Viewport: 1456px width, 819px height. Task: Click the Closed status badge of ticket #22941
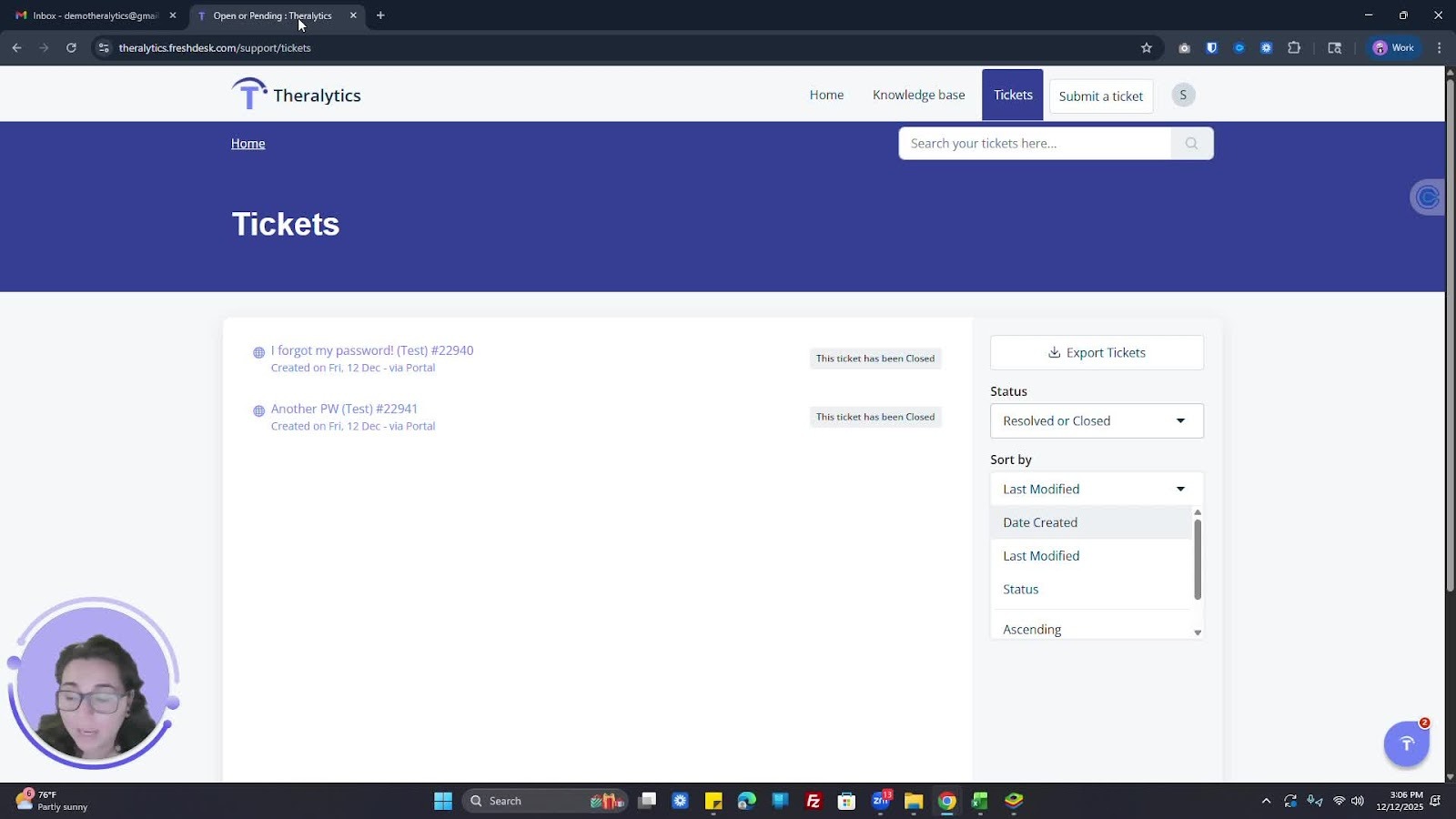click(875, 417)
